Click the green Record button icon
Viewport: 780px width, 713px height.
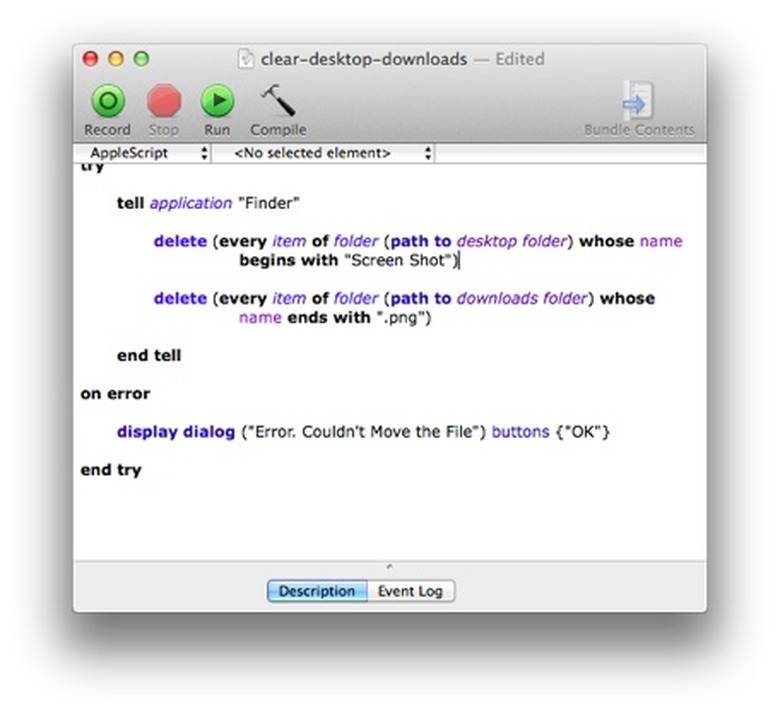tap(107, 101)
